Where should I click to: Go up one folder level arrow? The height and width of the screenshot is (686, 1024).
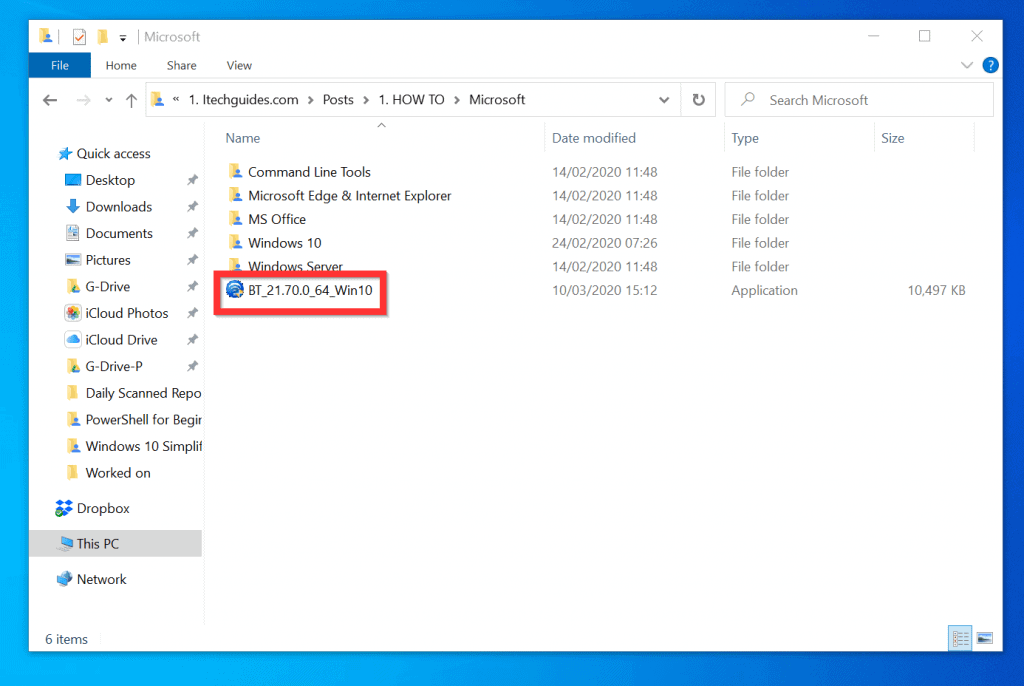(x=131, y=100)
